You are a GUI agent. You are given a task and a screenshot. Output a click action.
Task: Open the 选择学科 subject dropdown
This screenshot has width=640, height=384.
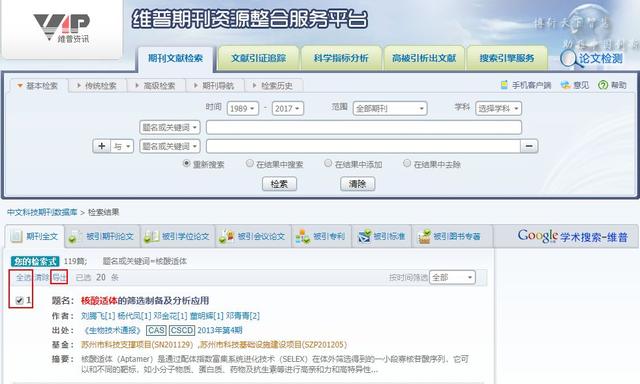[498, 109]
